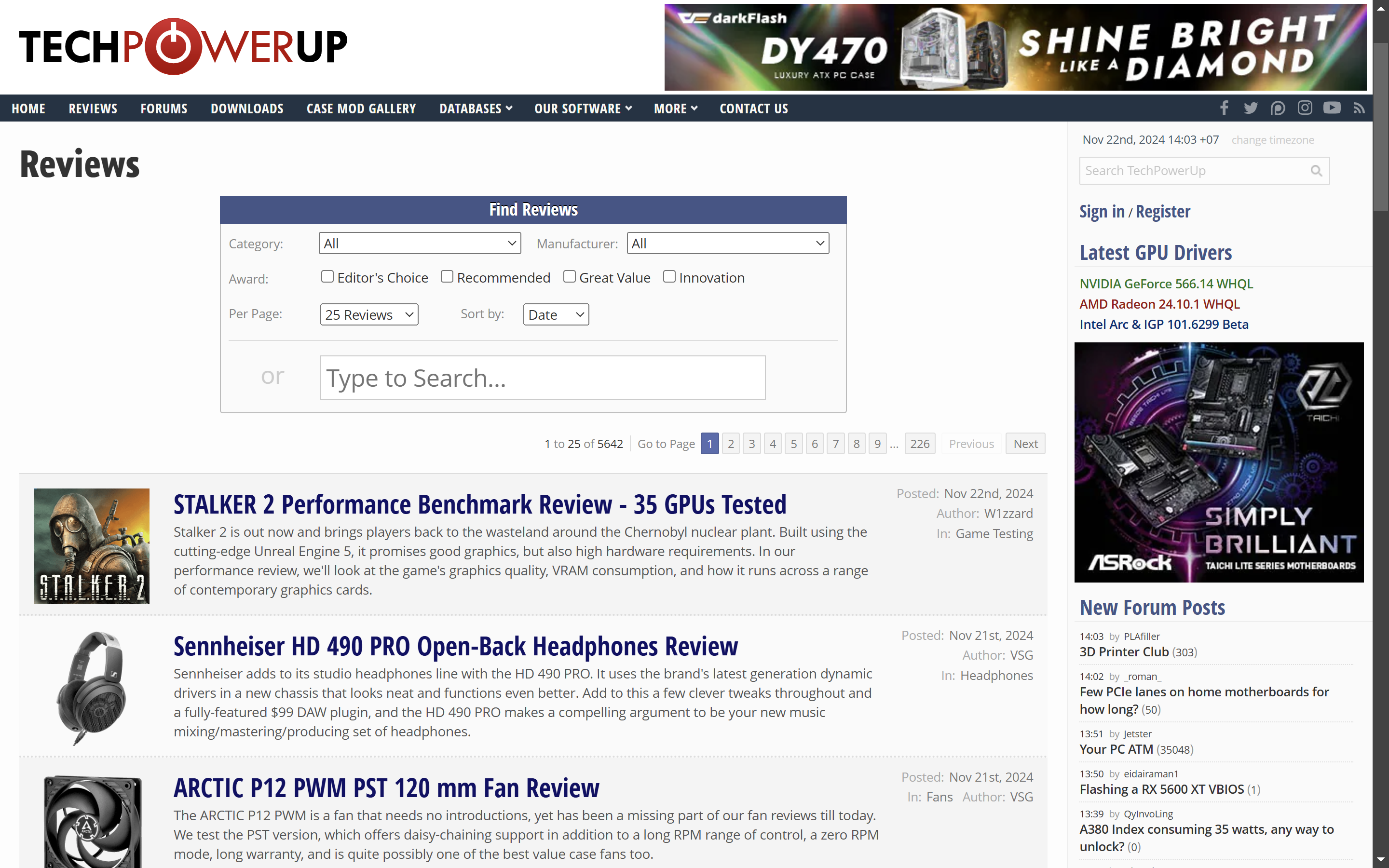Image resolution: width=1389 pixels, height=868 pixels.
Task: Open Sennheiser HD 490 PRO review
Action: pos(456,646)
